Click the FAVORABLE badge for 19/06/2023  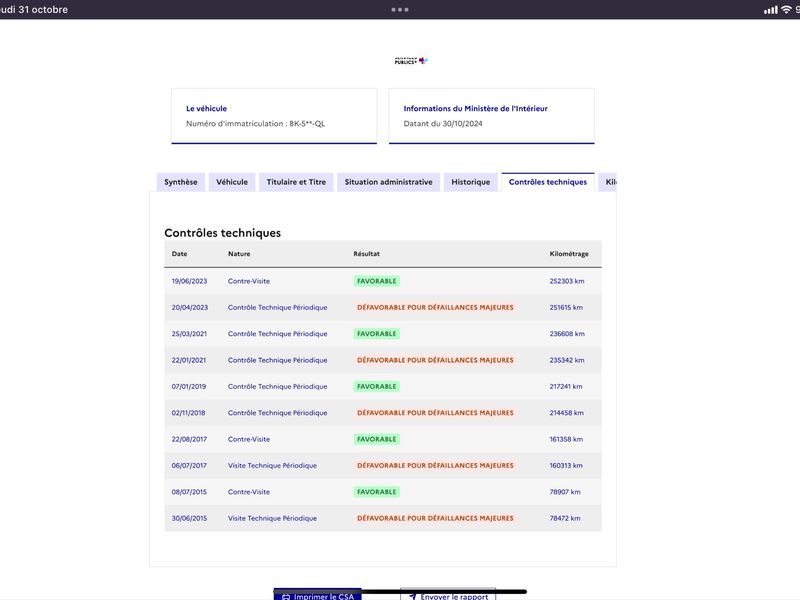pos(377,281)
